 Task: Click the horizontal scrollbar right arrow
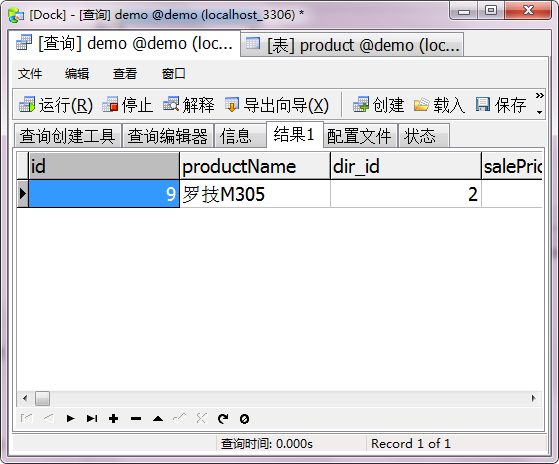534,398
